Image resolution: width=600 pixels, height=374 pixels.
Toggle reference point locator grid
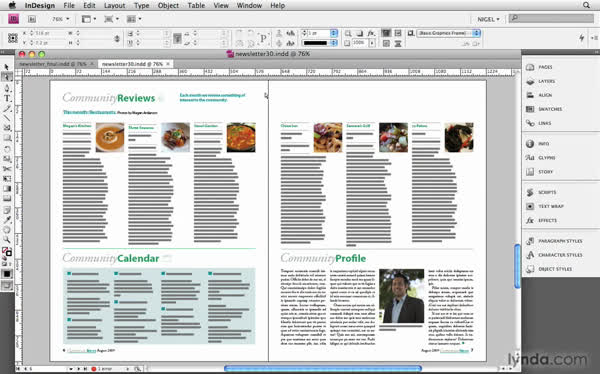[13, 38]
